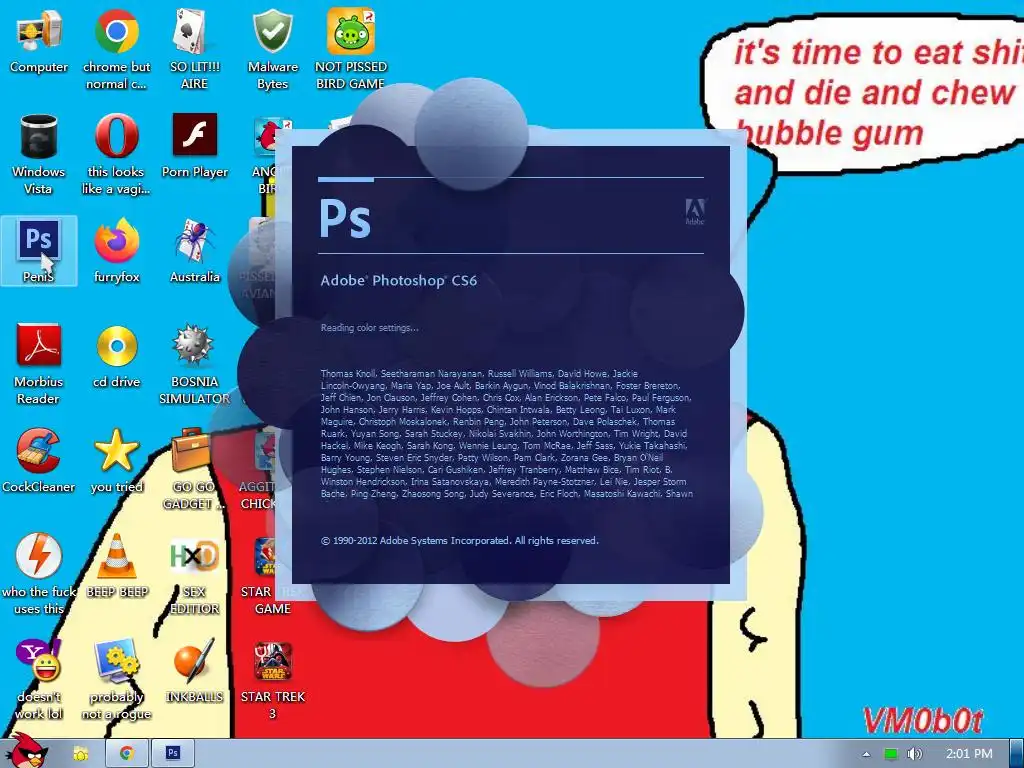Open the 'chrome but normal c...' Chrome icon

[116, 49]
